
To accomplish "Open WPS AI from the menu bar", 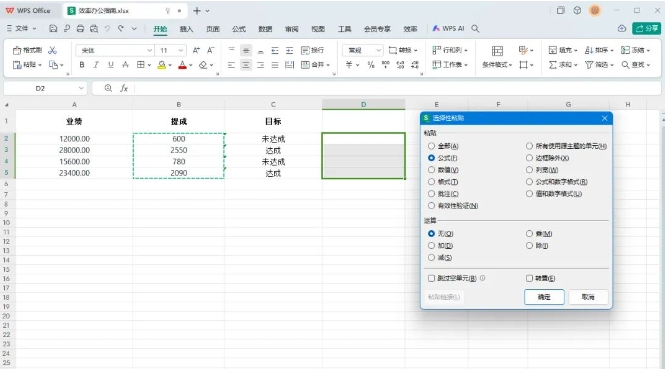I will pyautogui.click(x=448, y=28).
